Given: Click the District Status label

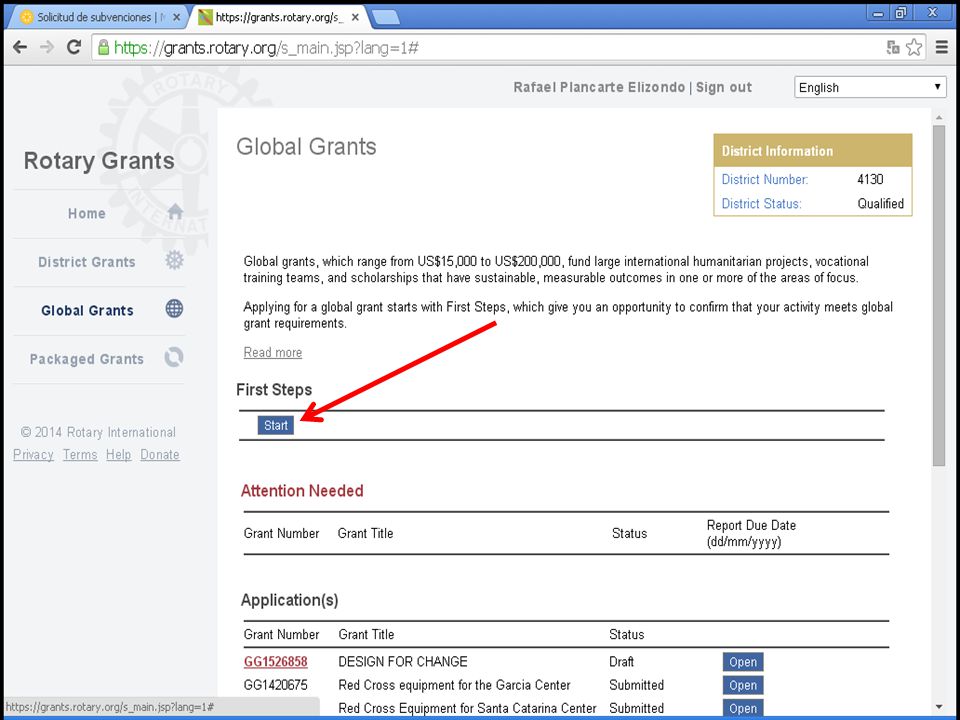Looking at the screenshot, I should [x=762, y=204].
